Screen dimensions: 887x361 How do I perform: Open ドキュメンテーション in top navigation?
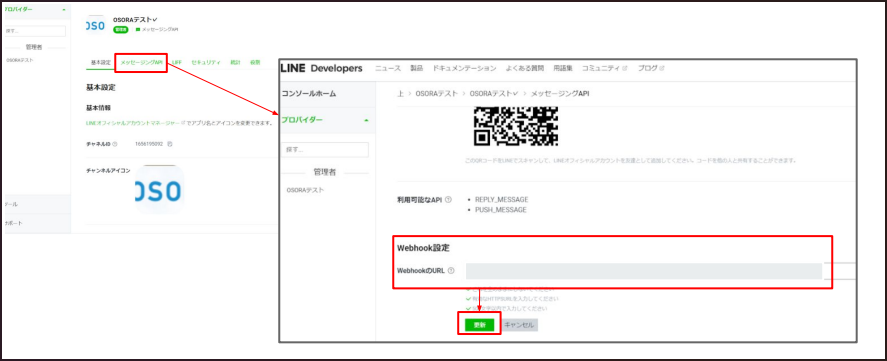click(464, 68)
